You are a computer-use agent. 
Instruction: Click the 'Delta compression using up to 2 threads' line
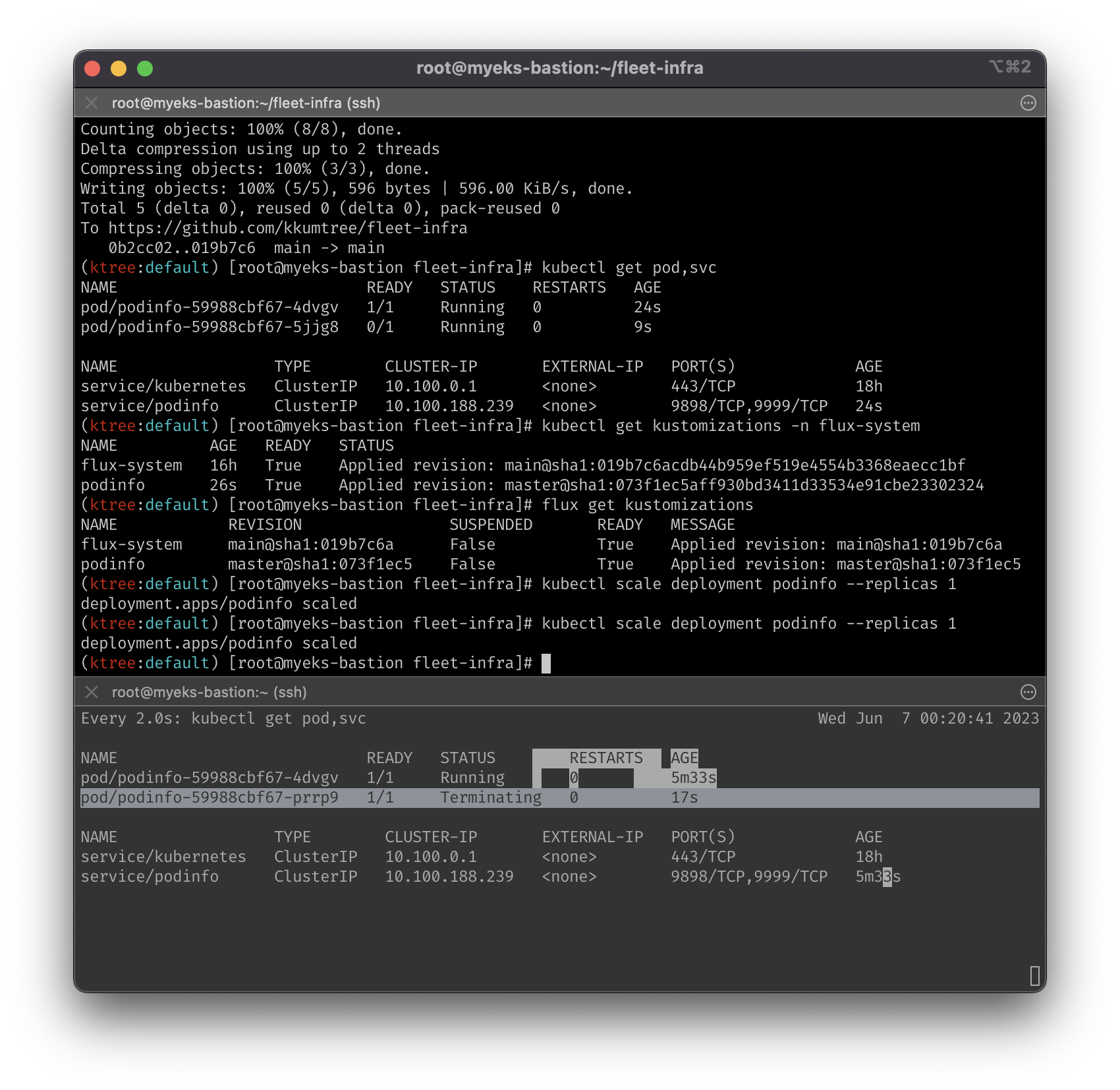tap(260, 149)
